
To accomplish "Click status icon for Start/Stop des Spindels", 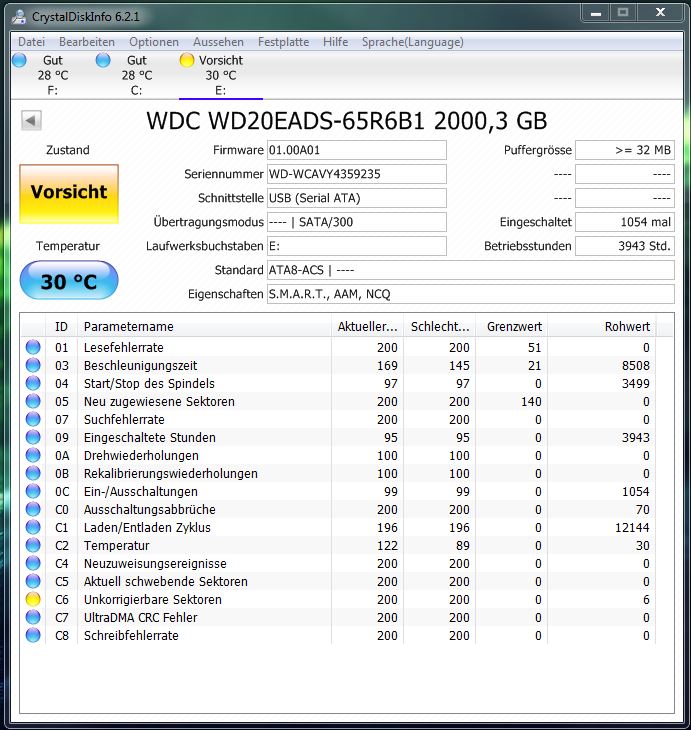I will point(33,383).
